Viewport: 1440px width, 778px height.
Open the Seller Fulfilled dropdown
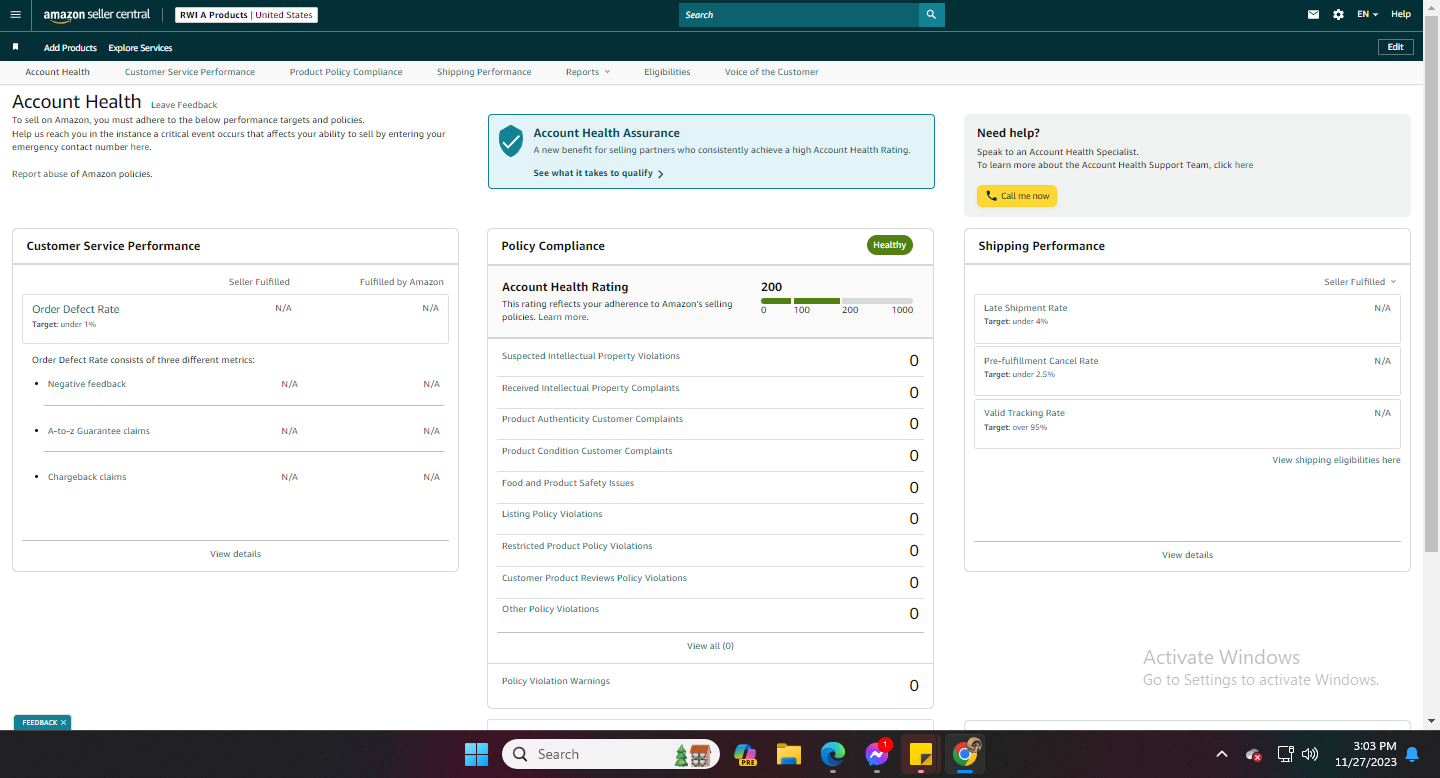pos(1360,282)
